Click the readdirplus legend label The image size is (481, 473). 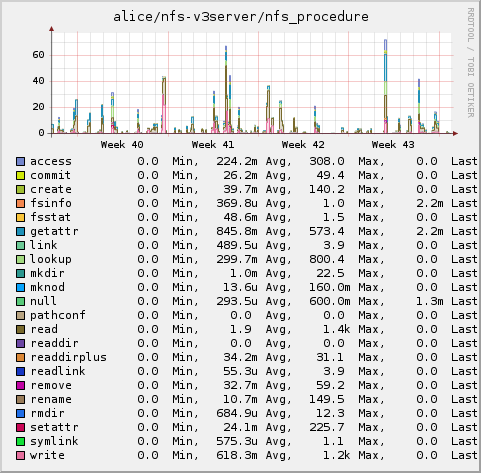pyautogui.click(x=68, y=358)
